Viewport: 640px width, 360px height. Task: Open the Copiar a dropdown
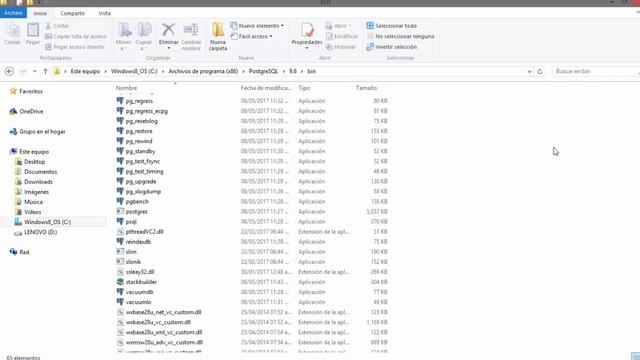(x=144, y=37)
